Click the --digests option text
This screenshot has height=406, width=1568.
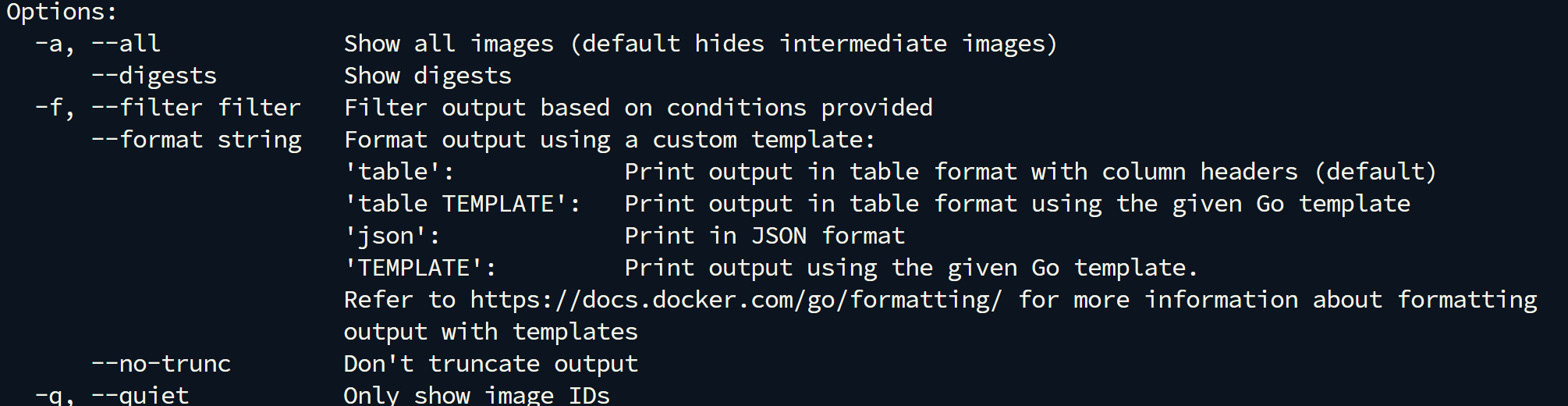pyautogui.click(x=154, y=76)
